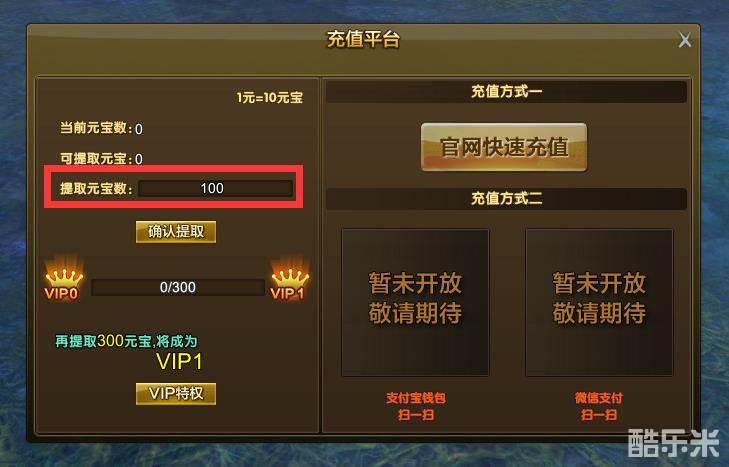
Task: Click the WeChat pay QR placeholder
Action: [599, 302]
